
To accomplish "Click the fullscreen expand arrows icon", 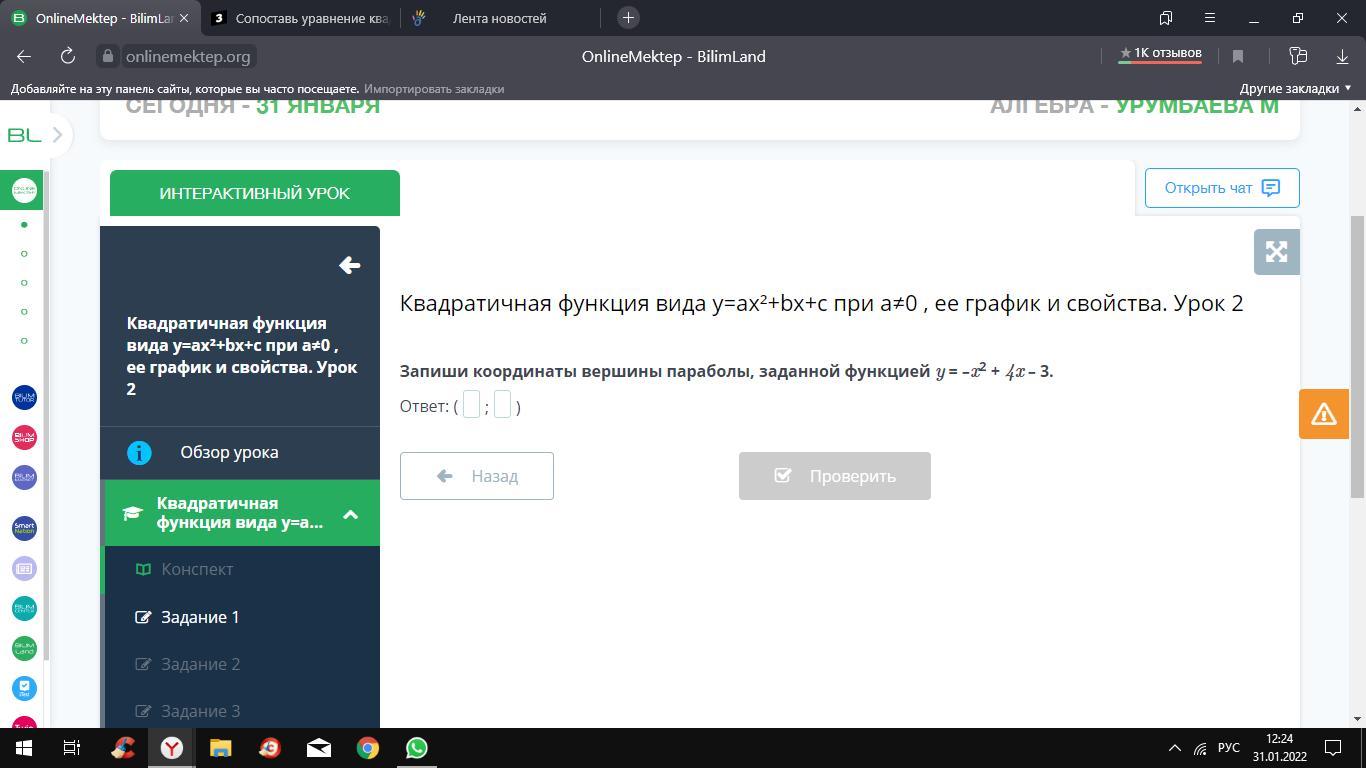I will click(1276, 252).
